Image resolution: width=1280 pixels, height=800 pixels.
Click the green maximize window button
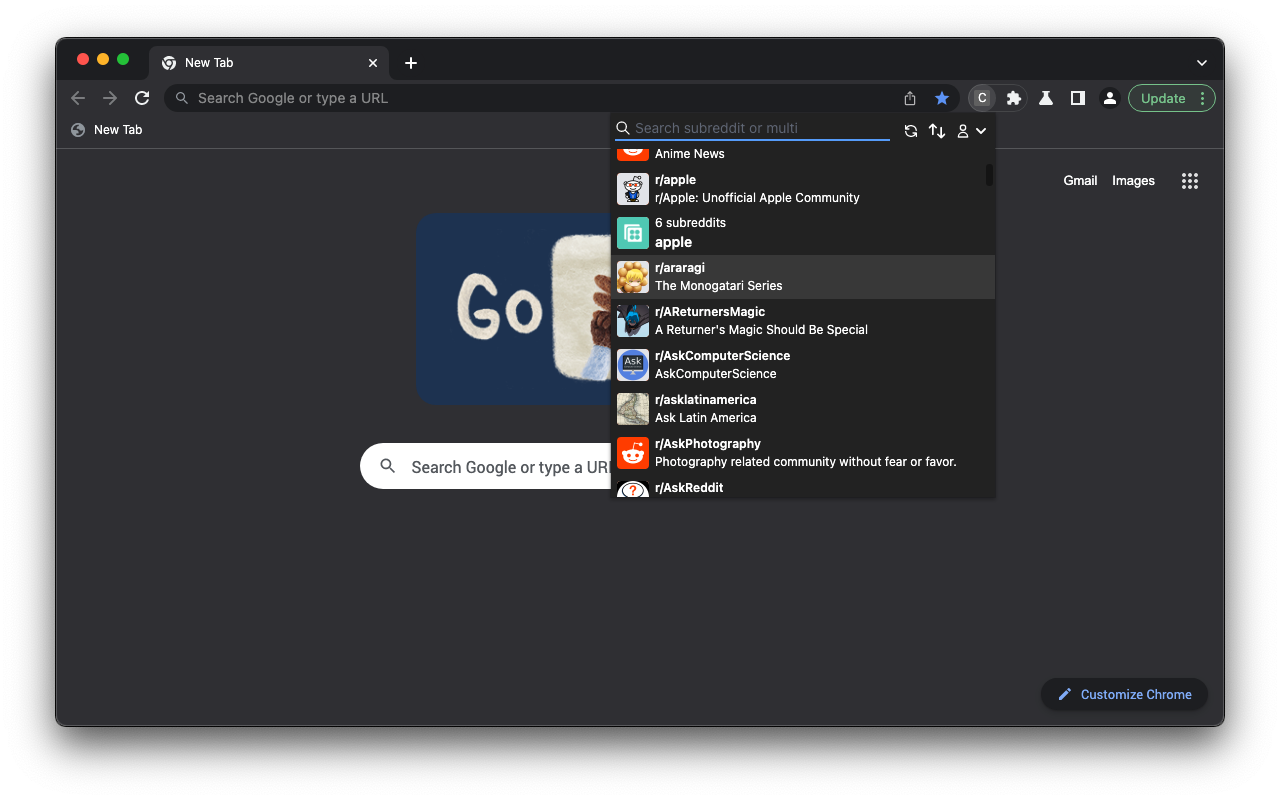point(123,59)
